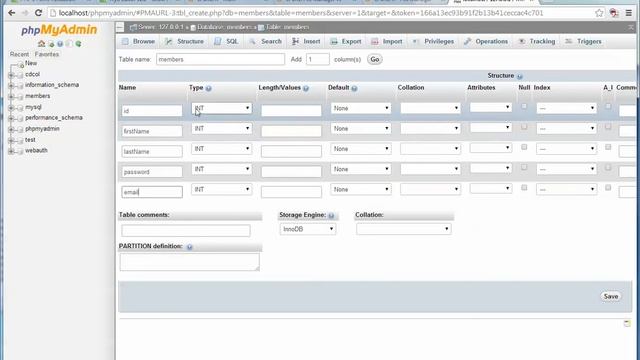
Task: Open the Search tab
Action: [265, 42]
